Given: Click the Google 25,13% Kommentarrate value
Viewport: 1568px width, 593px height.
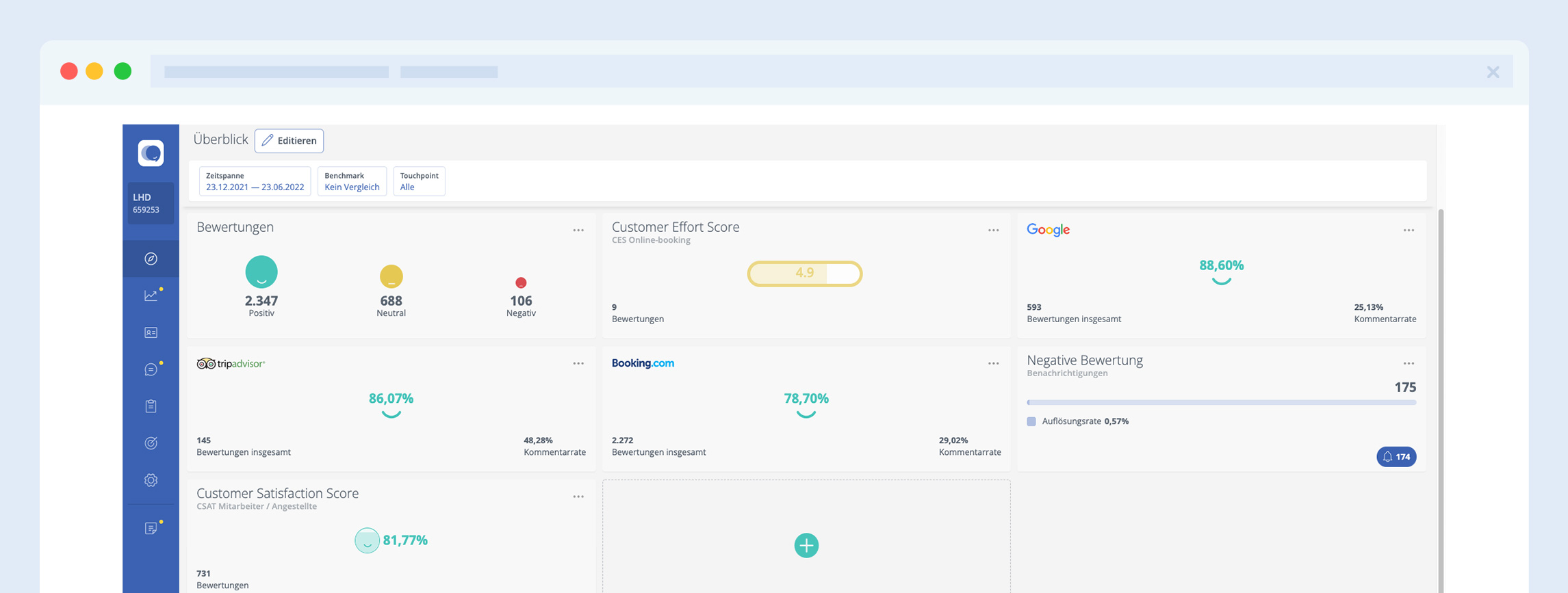Looking at the screenshot, I should (x=1369, y=307).
